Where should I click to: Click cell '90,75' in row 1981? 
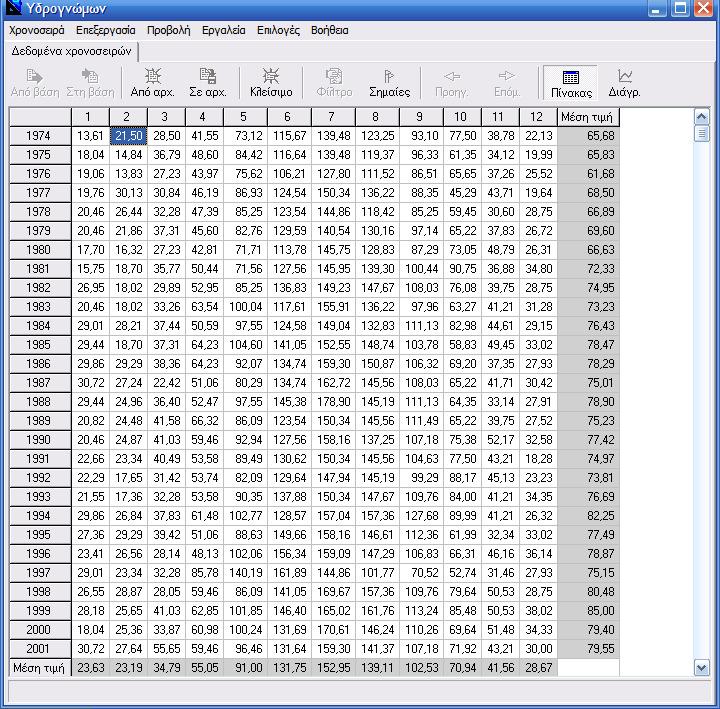coord(462,269)
